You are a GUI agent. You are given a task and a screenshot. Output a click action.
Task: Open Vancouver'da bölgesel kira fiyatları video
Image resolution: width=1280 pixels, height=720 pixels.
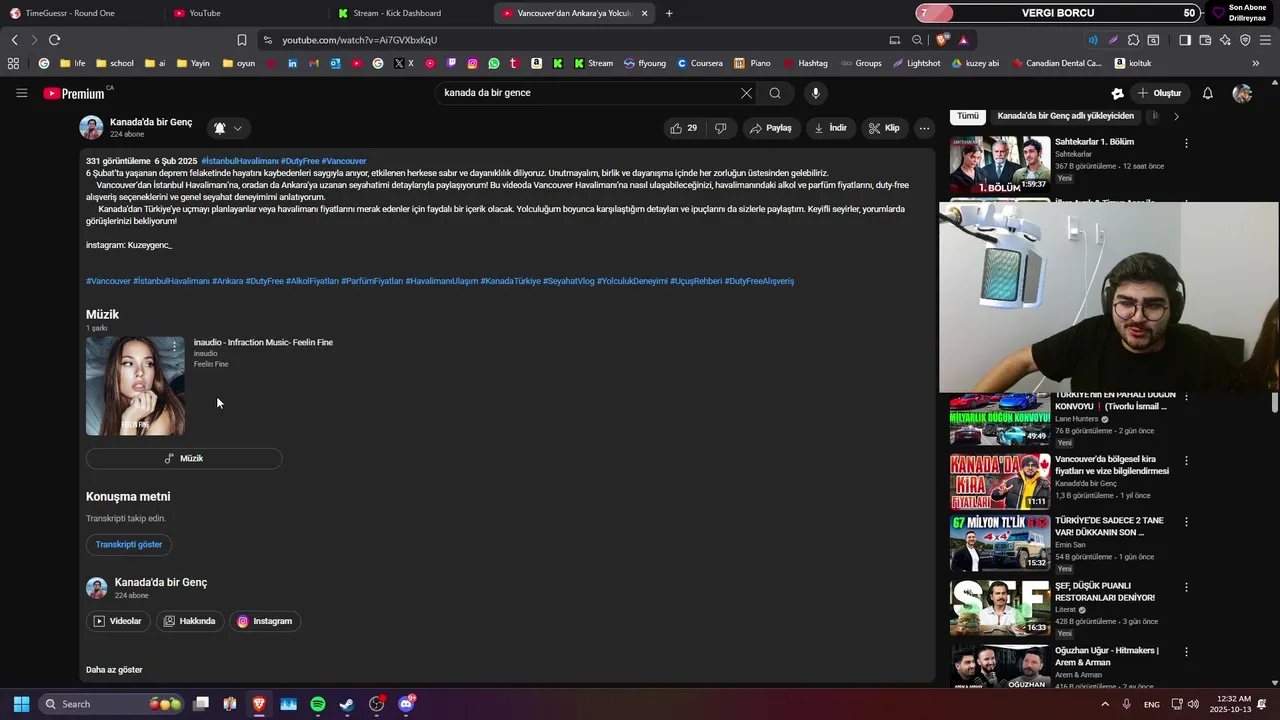click(1000, 482)
